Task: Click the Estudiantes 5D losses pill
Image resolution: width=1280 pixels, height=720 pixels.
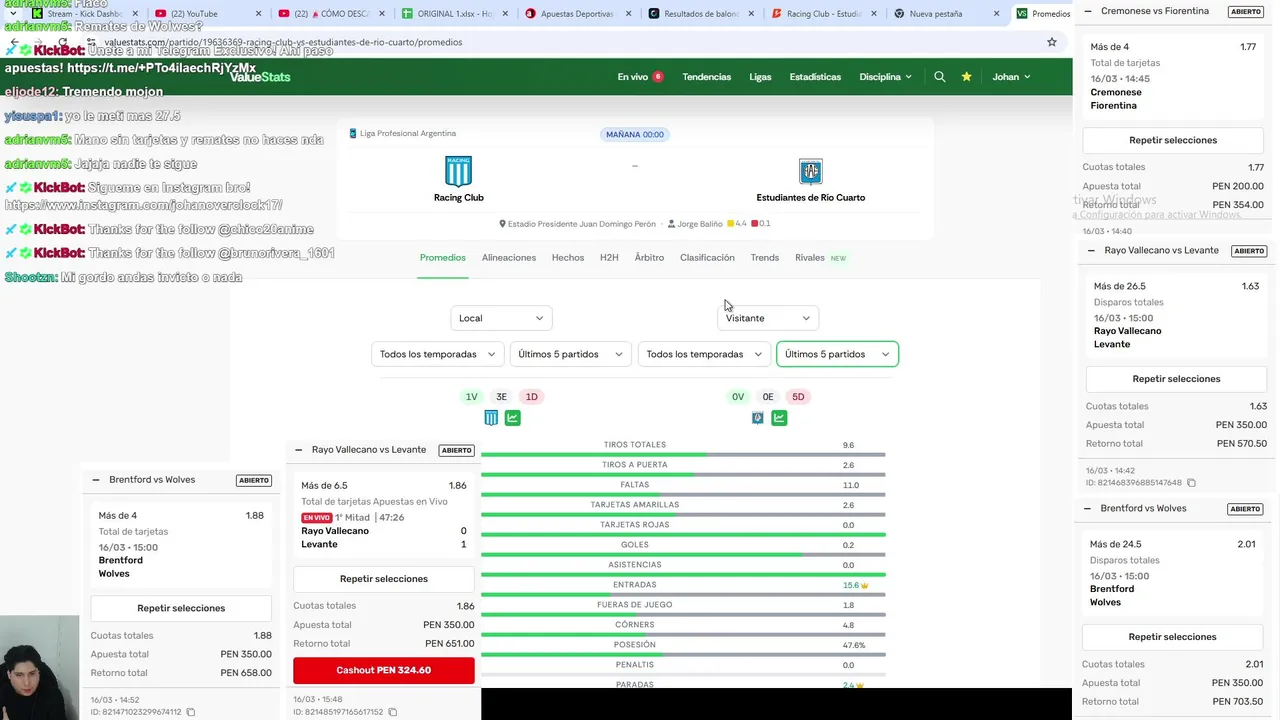Action: [x=798, y=397]
